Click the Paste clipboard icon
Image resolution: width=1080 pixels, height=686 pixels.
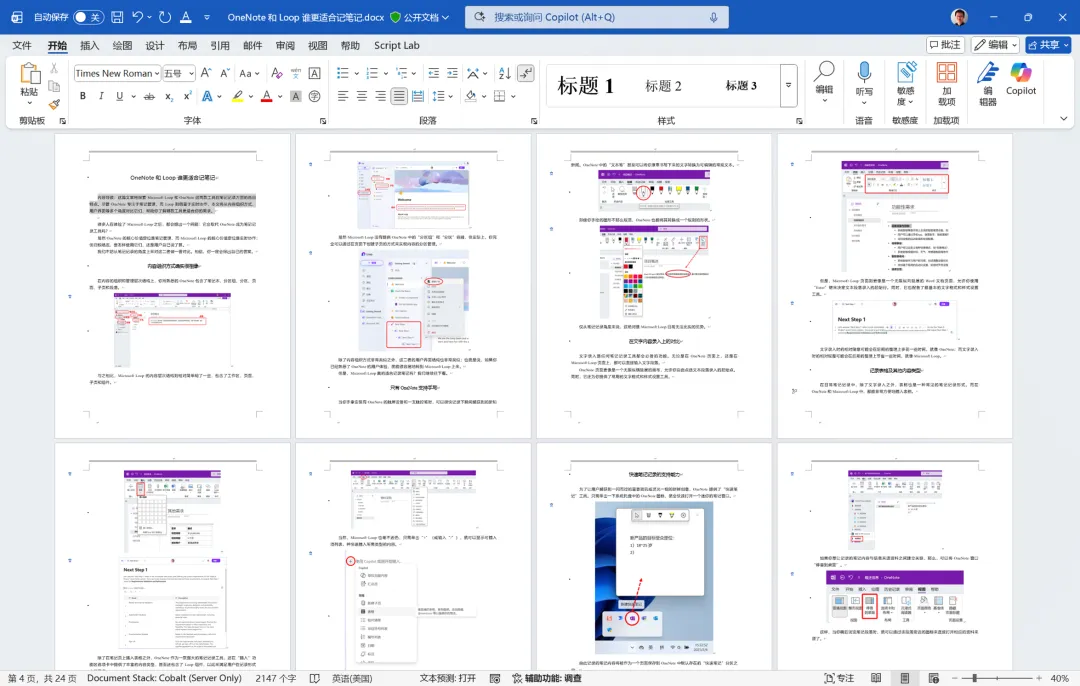(30, 74)
